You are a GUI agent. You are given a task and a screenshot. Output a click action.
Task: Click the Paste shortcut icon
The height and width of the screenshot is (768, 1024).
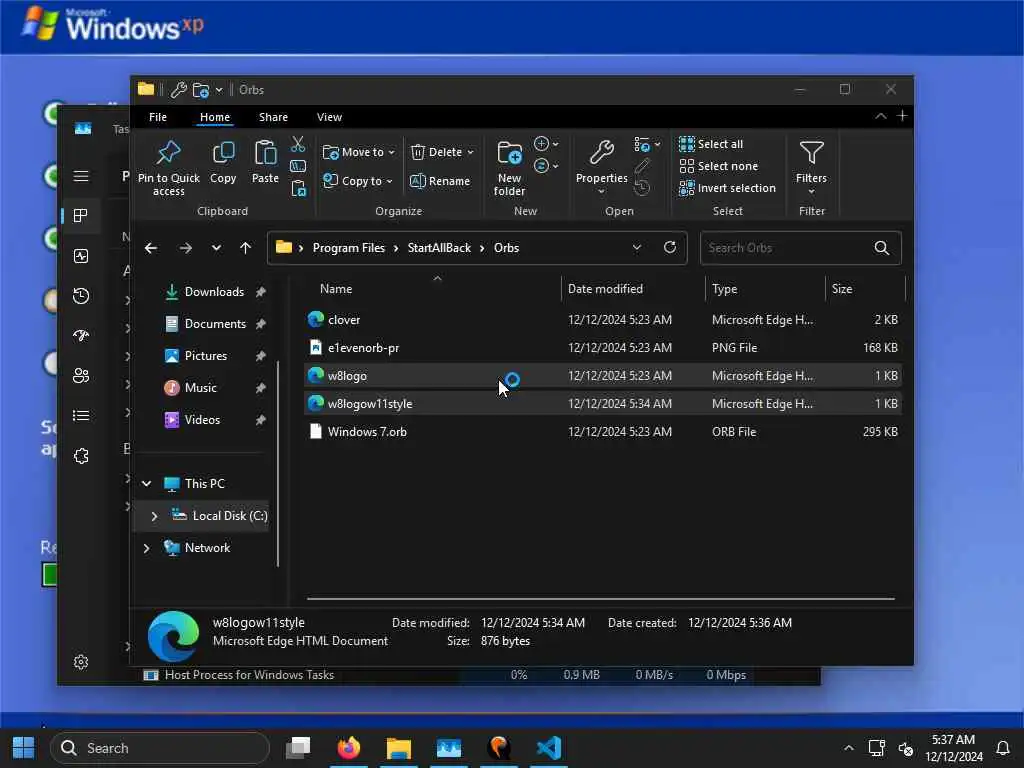tap(298, 188)
